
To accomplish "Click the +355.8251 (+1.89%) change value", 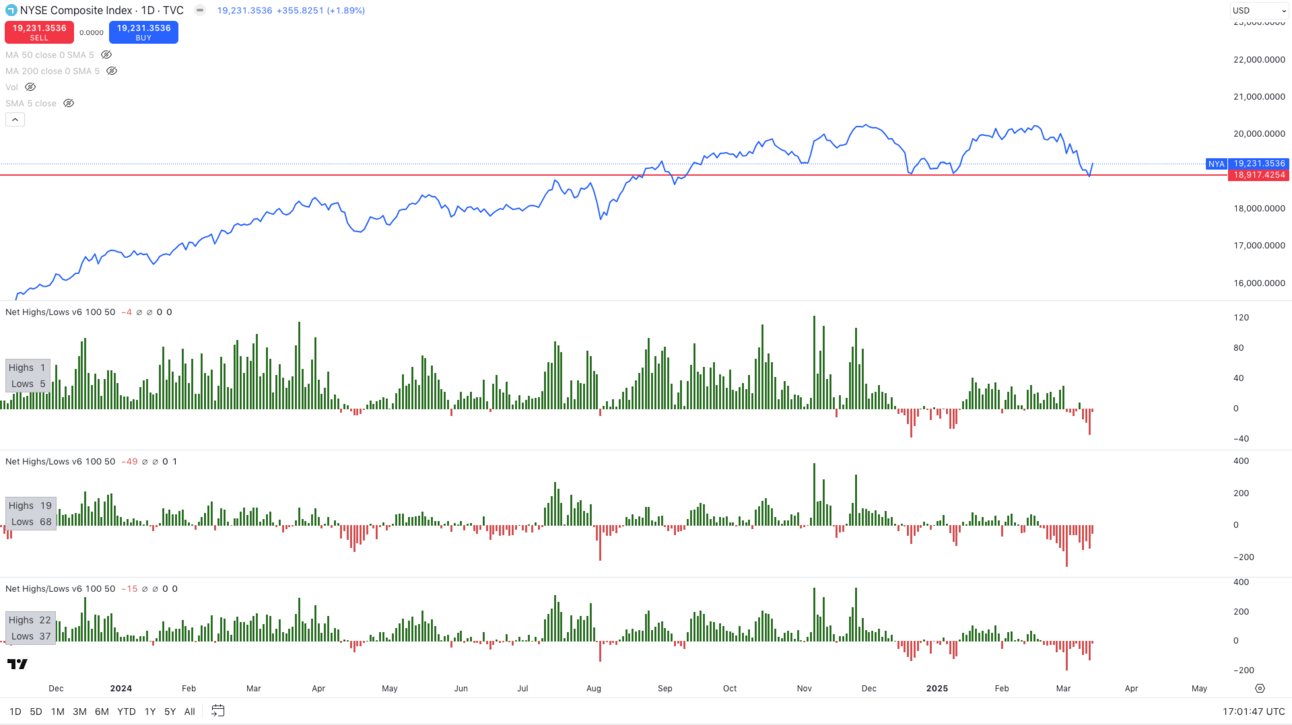I will 322,10.
